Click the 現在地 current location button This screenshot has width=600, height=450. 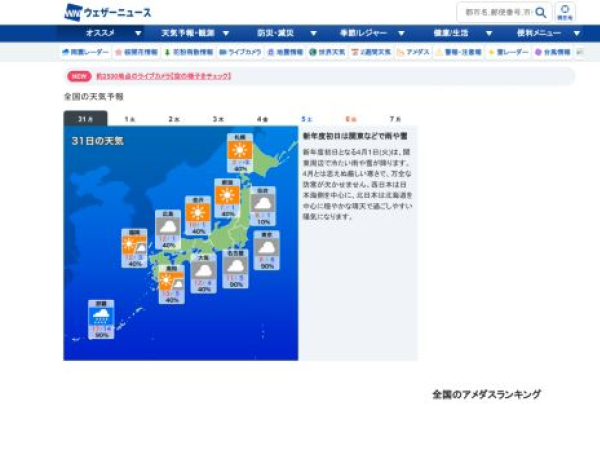[x=565, y=13]
